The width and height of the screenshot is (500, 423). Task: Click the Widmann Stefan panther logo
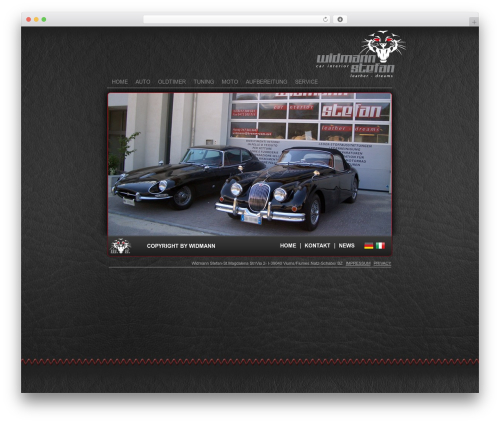361,54
